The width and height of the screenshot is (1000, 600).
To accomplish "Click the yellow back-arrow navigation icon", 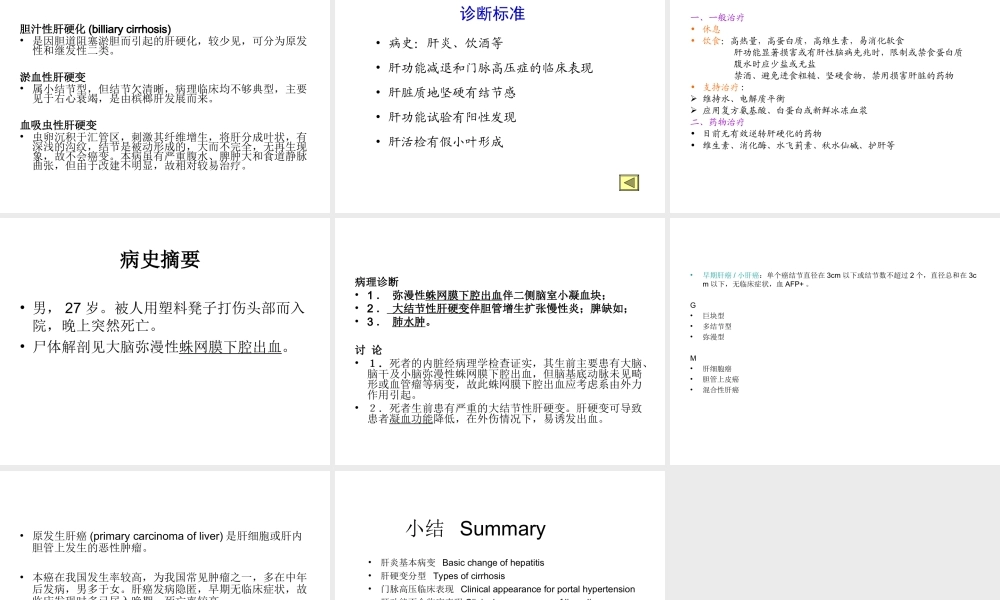I will coord(628,183).
